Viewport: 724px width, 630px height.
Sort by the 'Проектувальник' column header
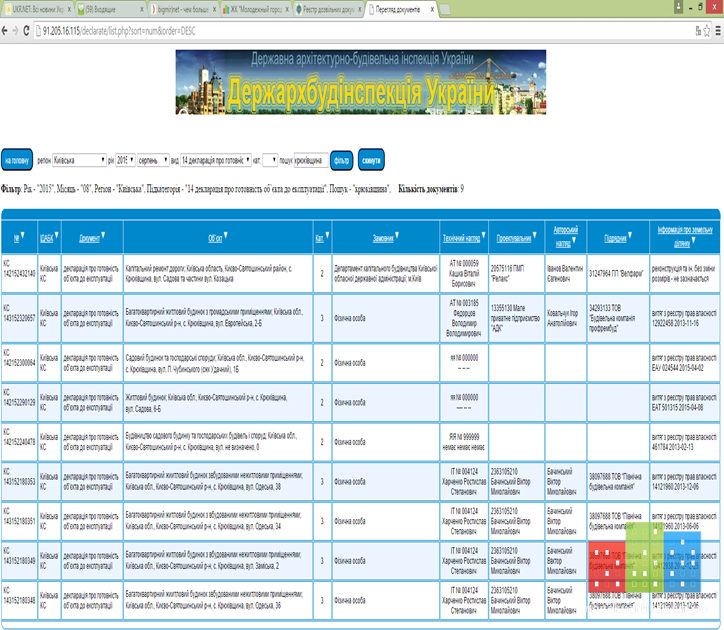tap(514, 238)
